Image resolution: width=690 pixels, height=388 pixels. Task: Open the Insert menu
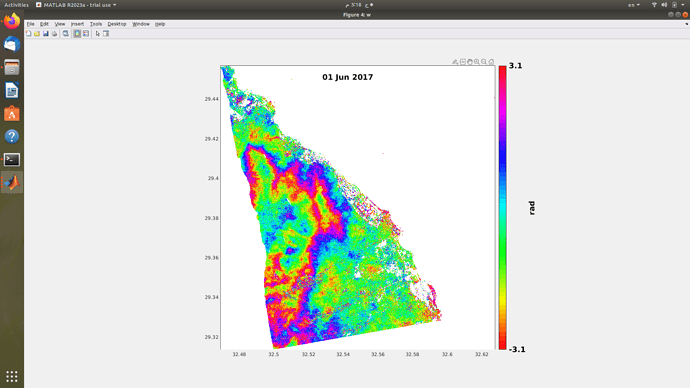[x=77, y=24]
